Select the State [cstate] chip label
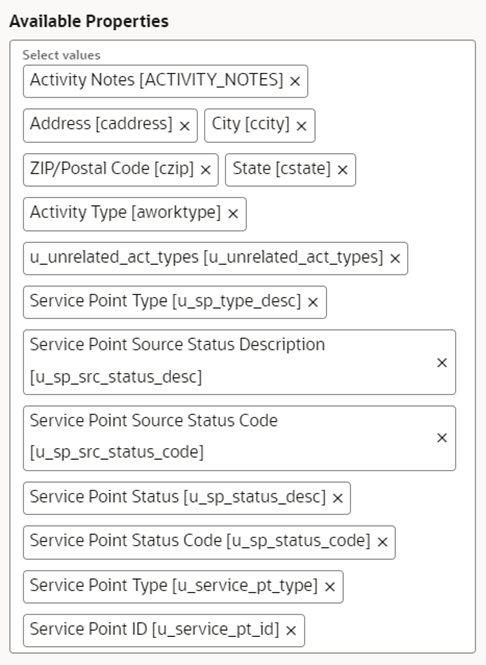 click(282, 168)
